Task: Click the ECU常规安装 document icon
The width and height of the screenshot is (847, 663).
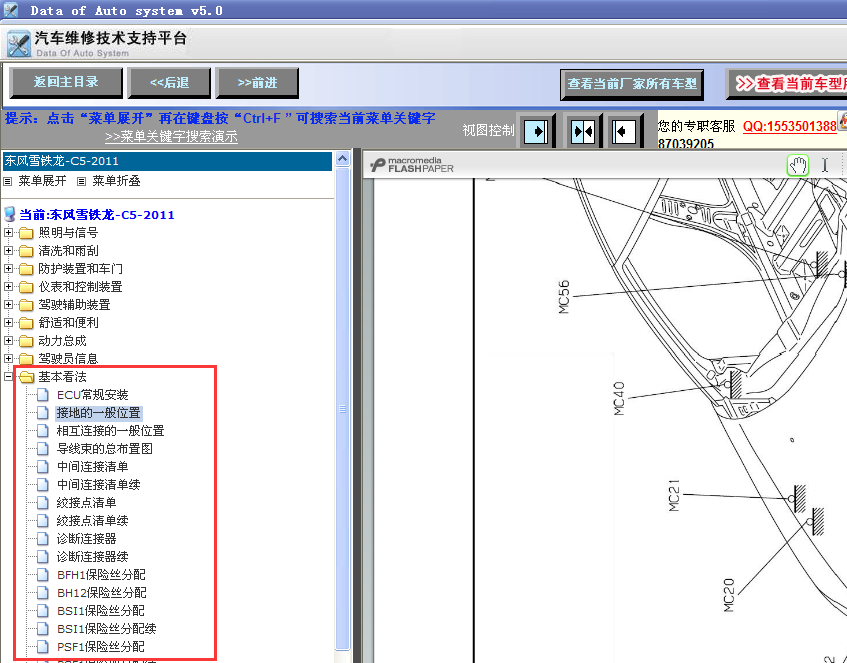Action: click(x=43, y=394)
